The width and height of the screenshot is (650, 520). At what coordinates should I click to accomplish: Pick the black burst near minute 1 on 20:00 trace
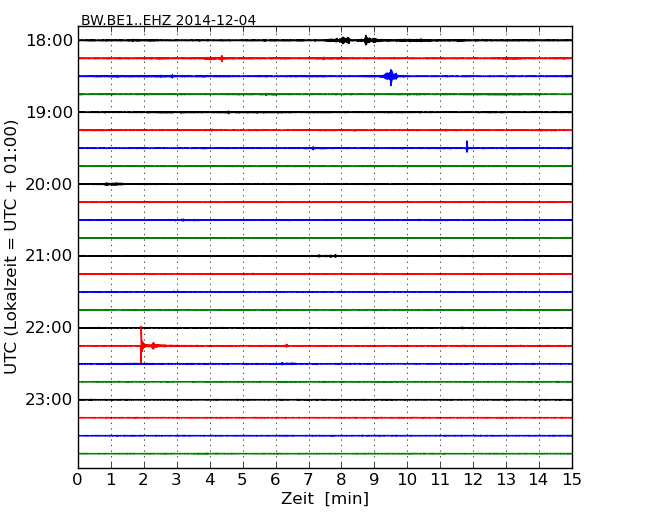point(113,184)
